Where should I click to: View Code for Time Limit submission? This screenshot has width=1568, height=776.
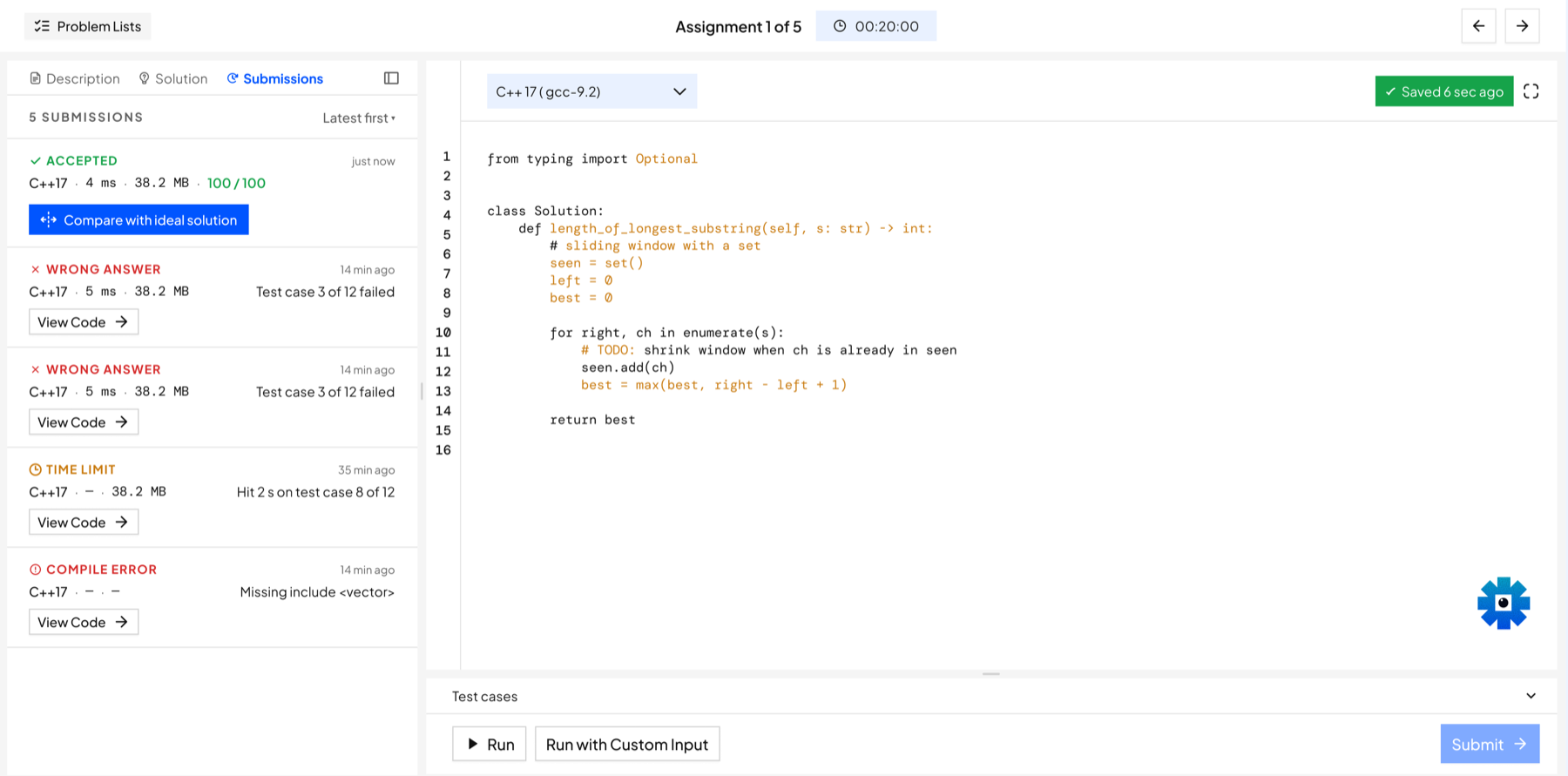point(84,523)
